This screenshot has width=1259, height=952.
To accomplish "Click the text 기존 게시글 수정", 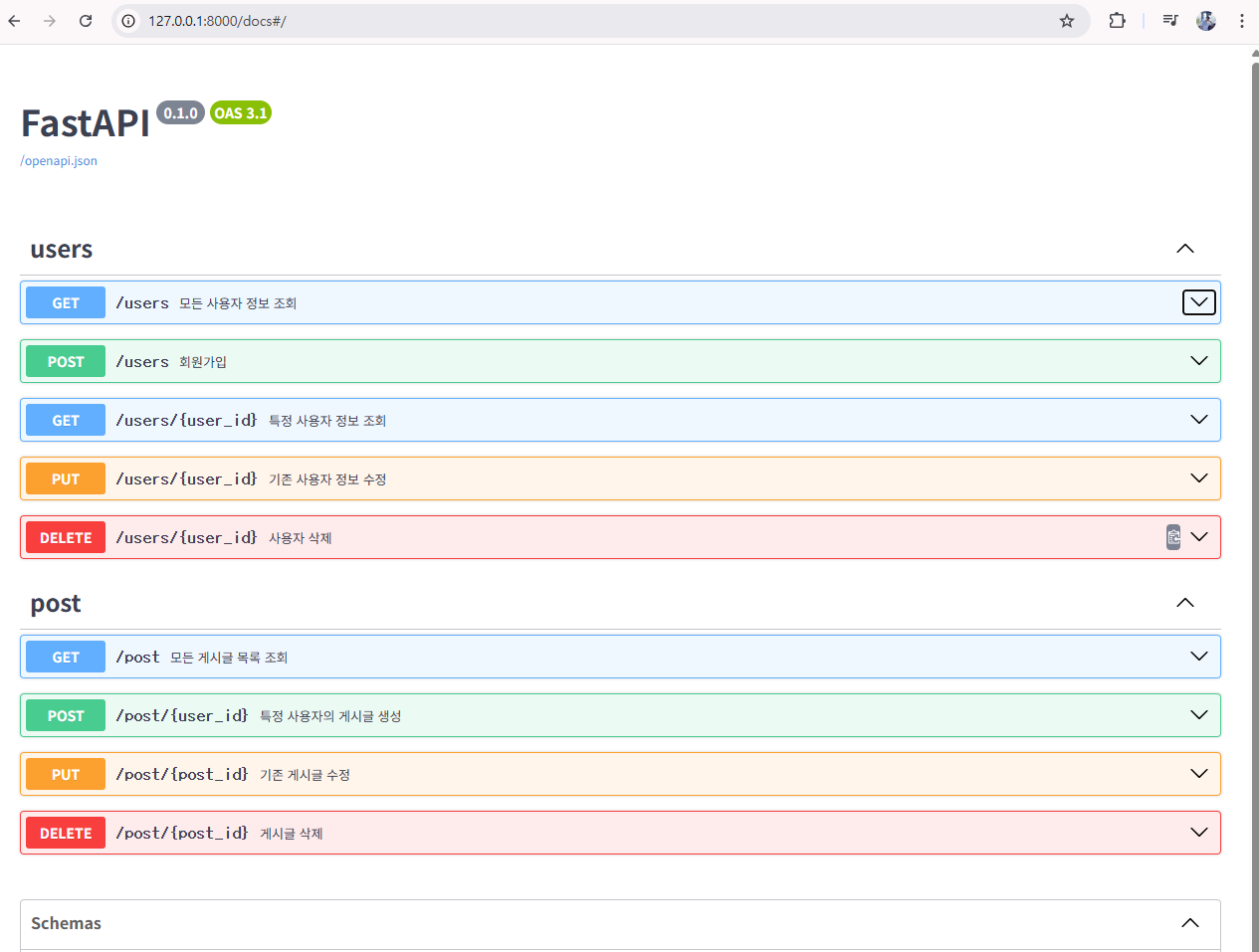I will (306, 775).
